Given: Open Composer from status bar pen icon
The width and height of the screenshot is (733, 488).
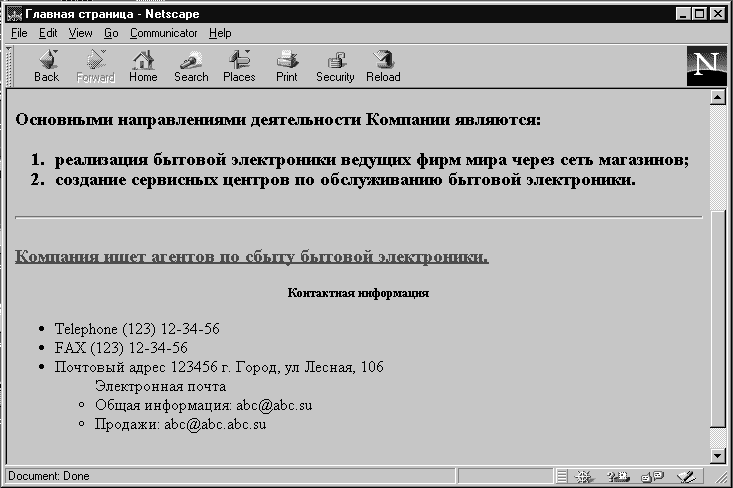Looking at the screenshot, I should [686, 476].
